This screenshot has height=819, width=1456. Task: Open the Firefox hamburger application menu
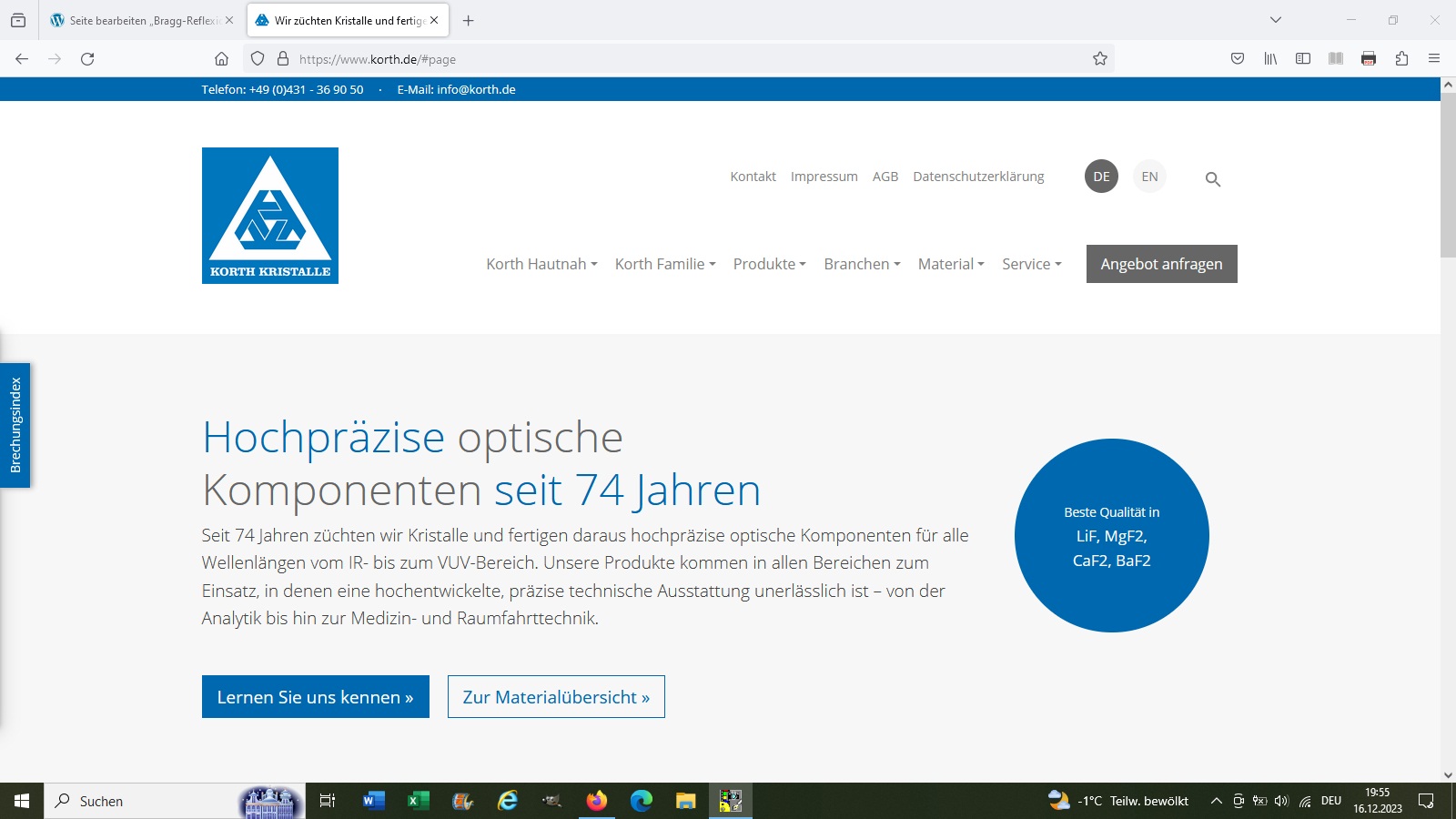pos(1434,59)
